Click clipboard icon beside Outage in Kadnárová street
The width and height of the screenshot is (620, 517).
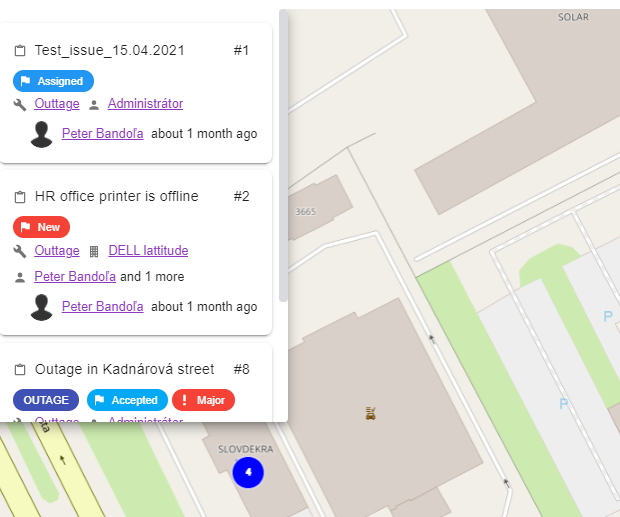point(19,370)
